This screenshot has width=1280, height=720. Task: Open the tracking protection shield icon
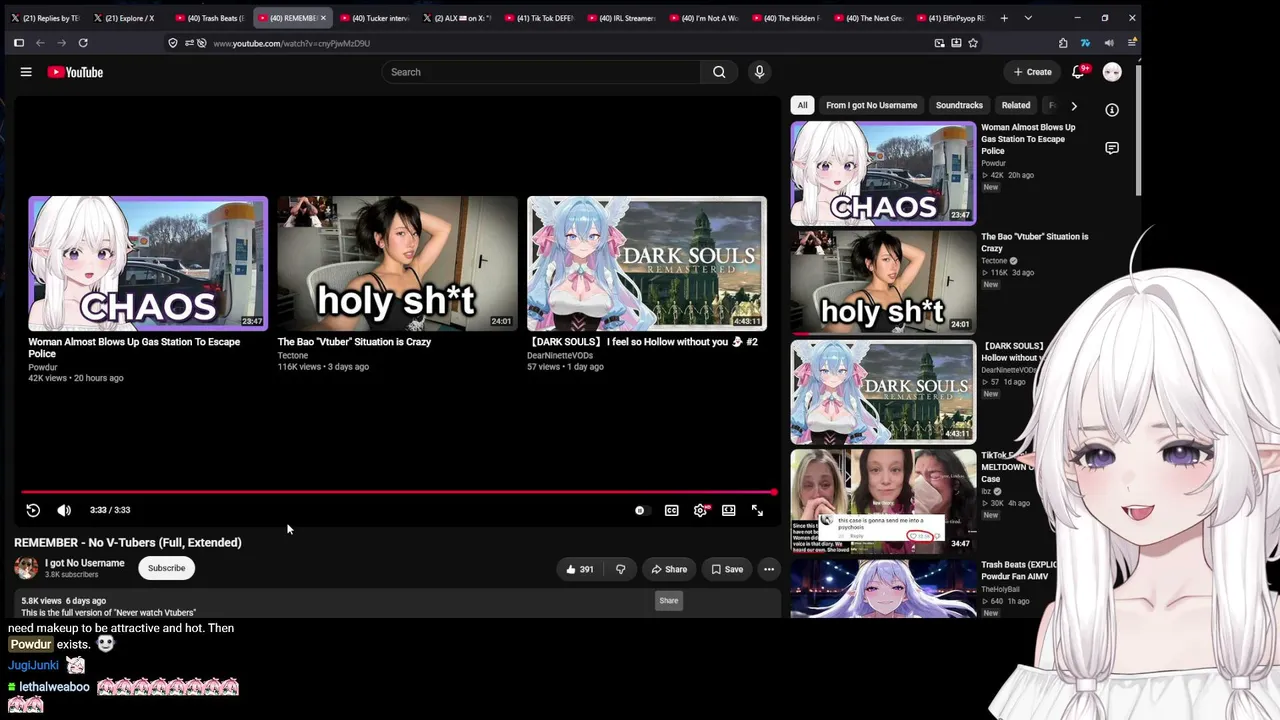click(173, 43)
